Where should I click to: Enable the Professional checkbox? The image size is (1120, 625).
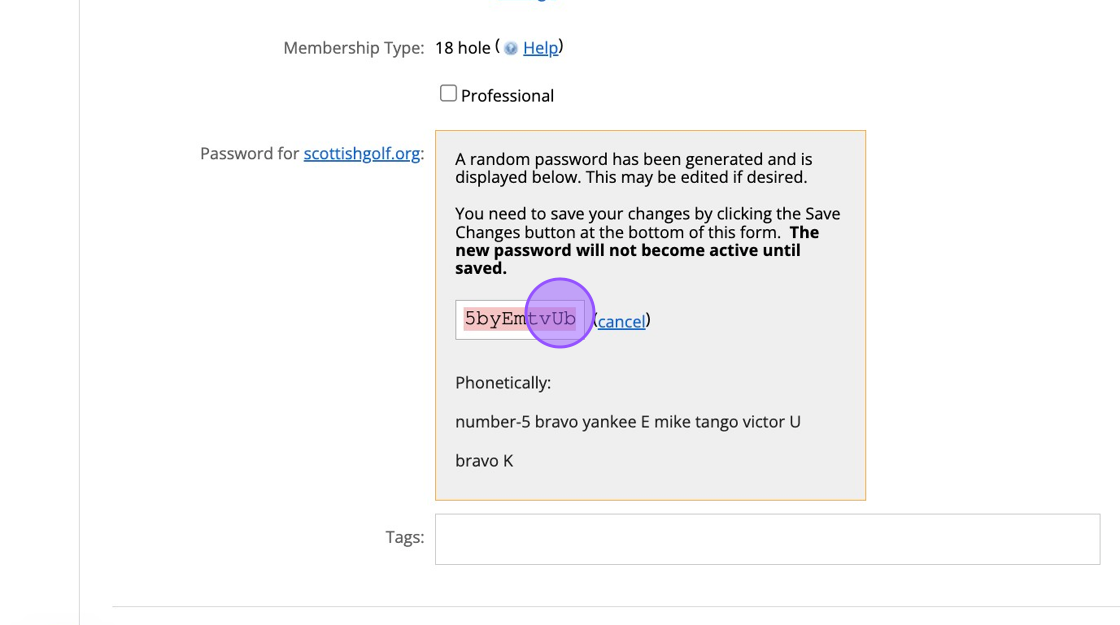tap(448, 93)
